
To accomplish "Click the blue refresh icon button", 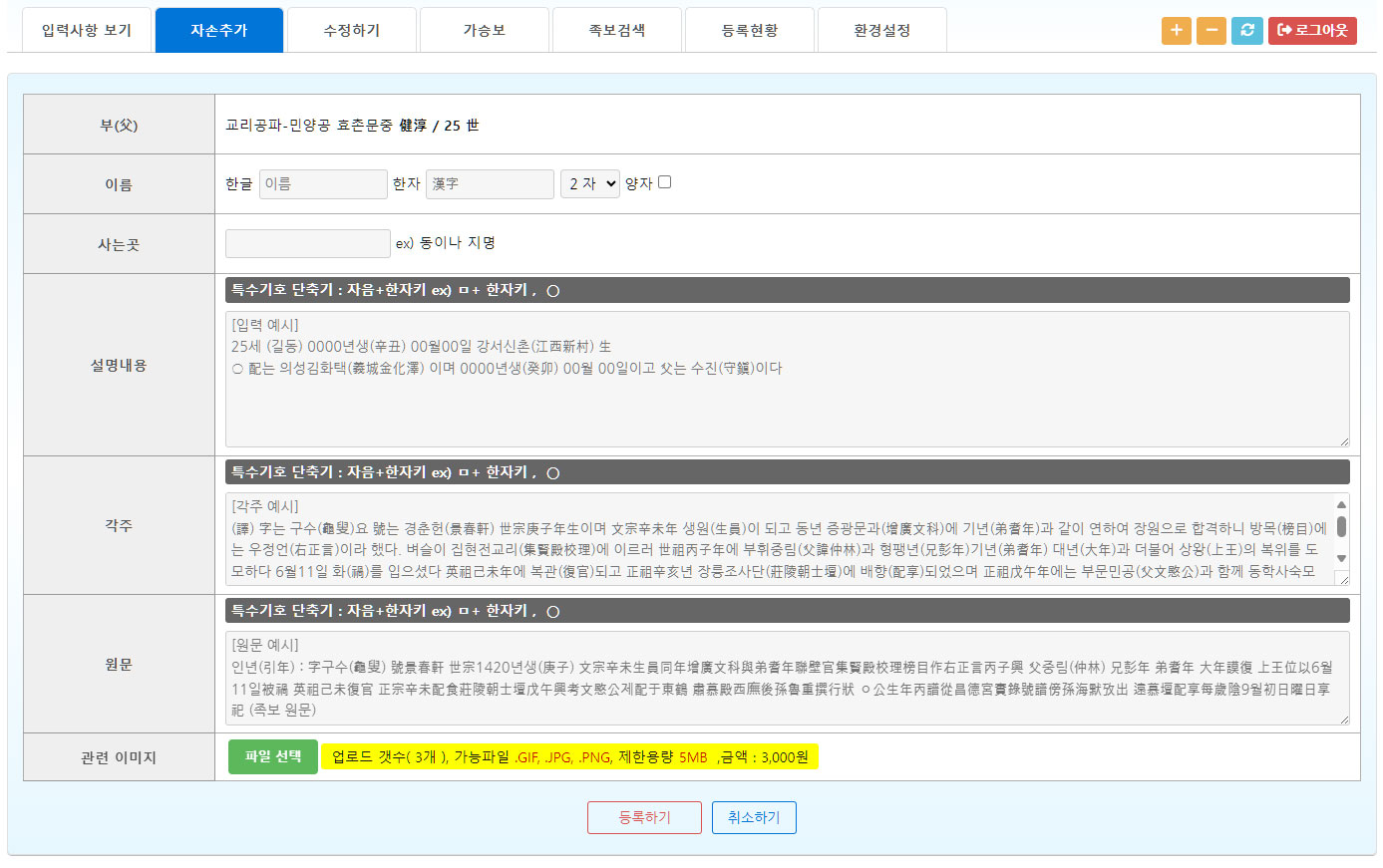I will pos(1246,31).
